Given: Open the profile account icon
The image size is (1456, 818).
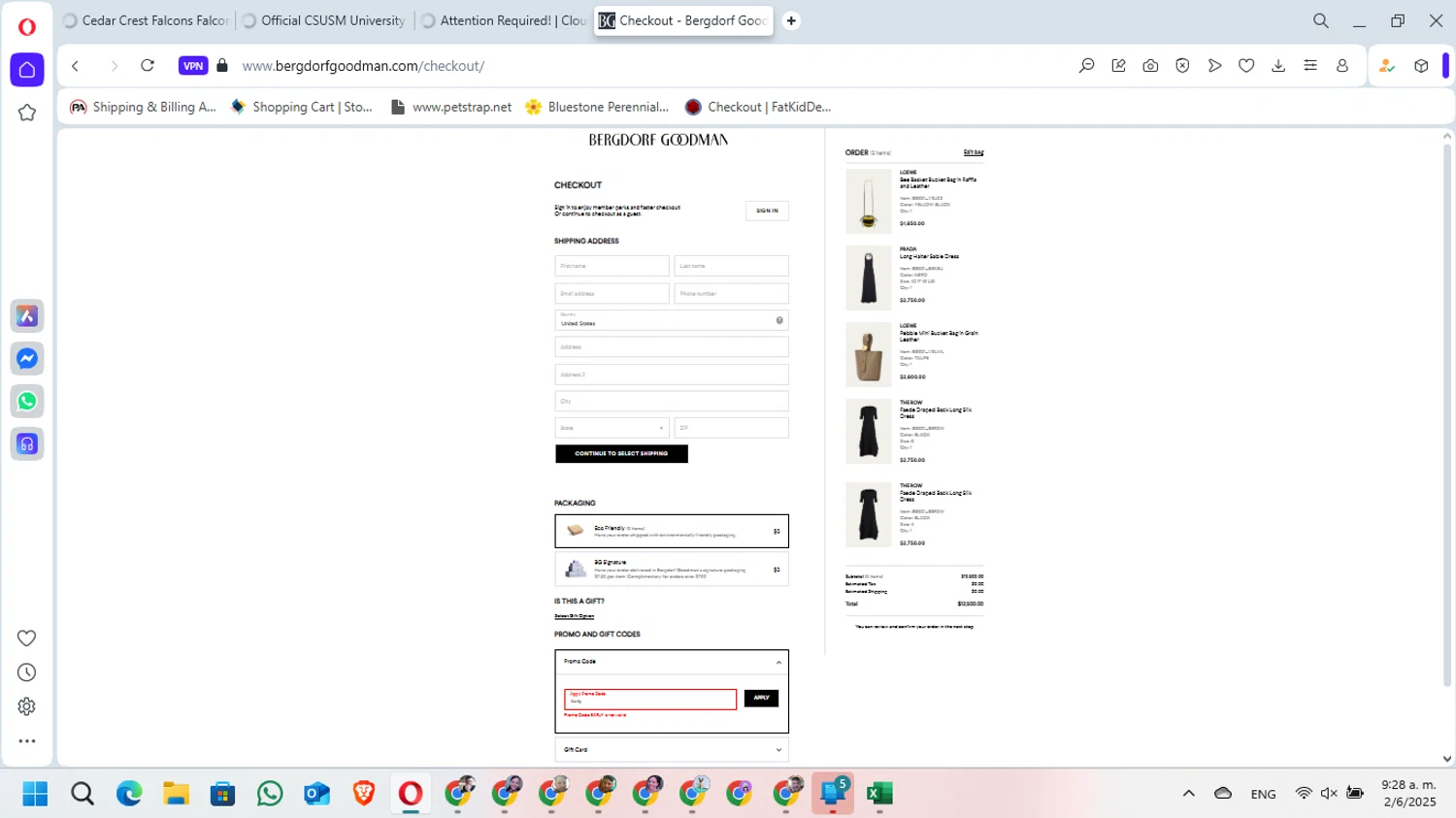Looking at the screenshot, I should tap(1342, 66).
